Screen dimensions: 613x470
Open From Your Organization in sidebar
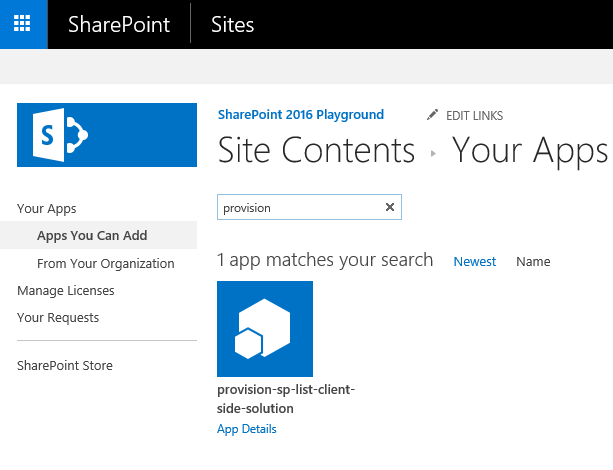point(106,264)
